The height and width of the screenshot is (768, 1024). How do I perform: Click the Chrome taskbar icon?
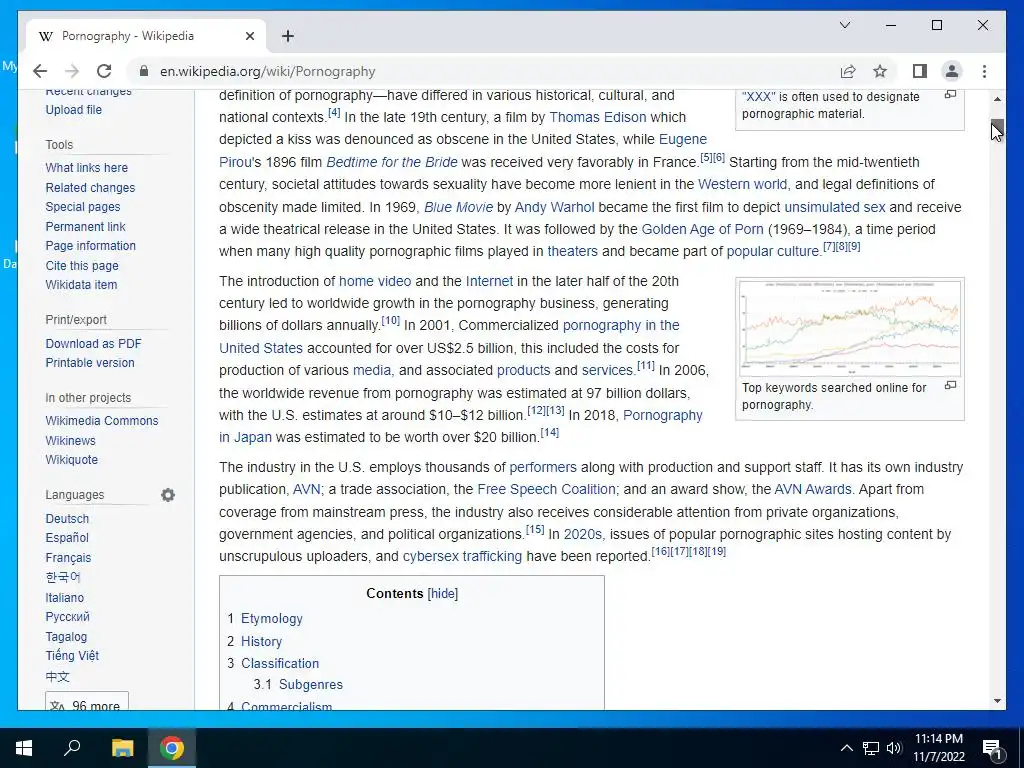(x=172, y=748)
